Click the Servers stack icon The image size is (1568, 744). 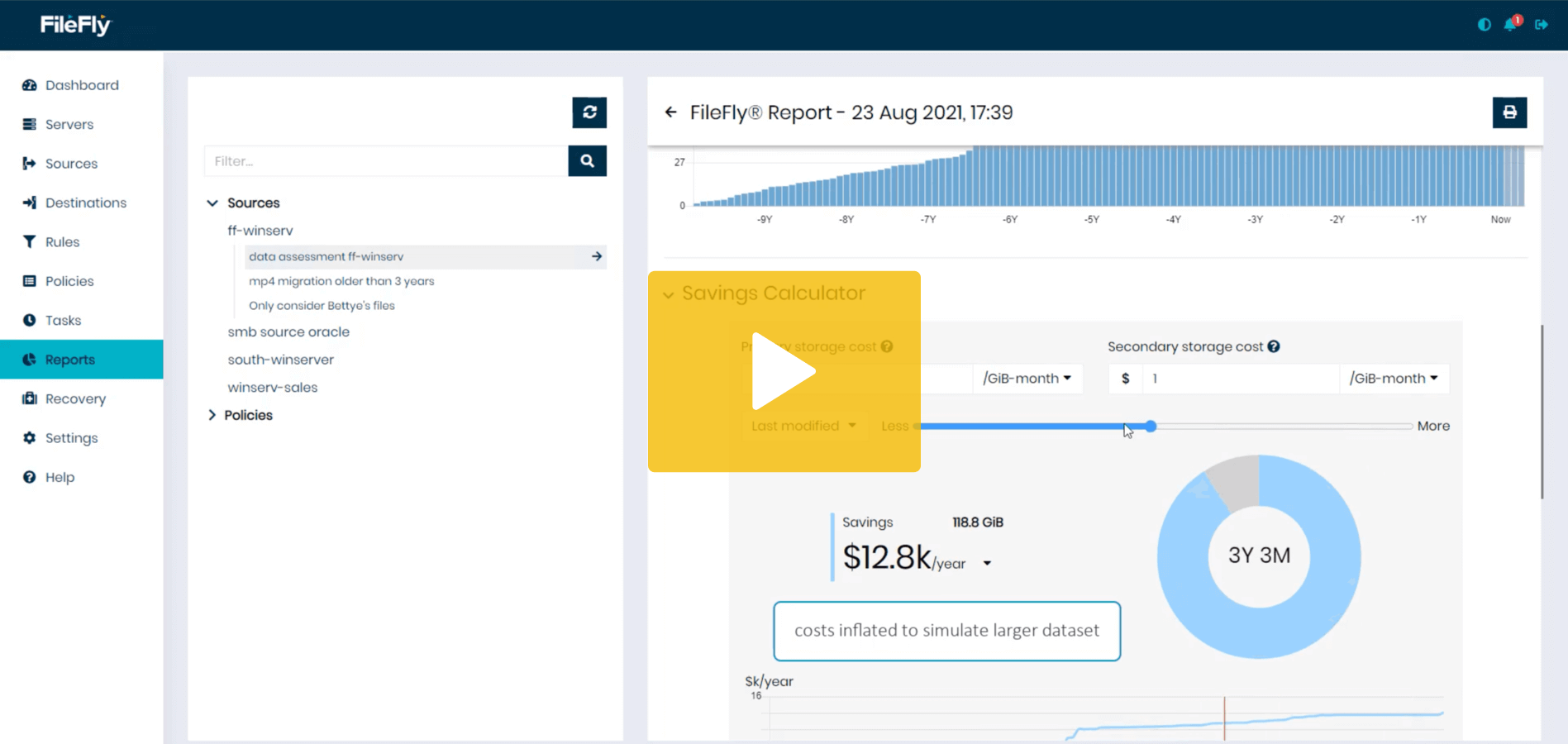30,124
